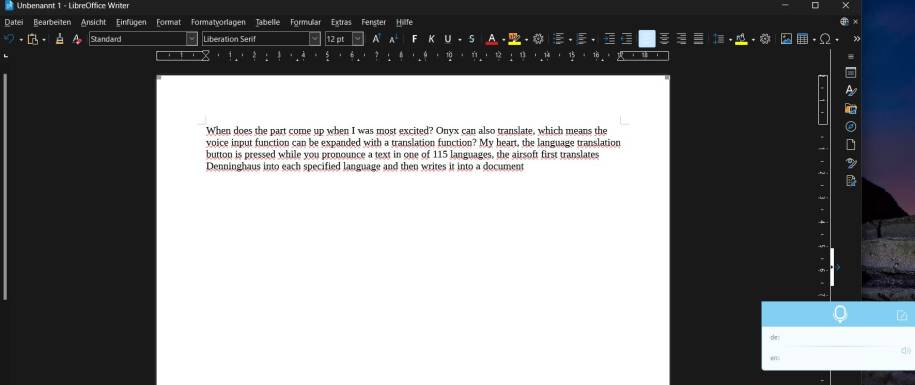Open the sidebar Page panel icon
The height and width of the screenshot is (385, 915).
851,144
